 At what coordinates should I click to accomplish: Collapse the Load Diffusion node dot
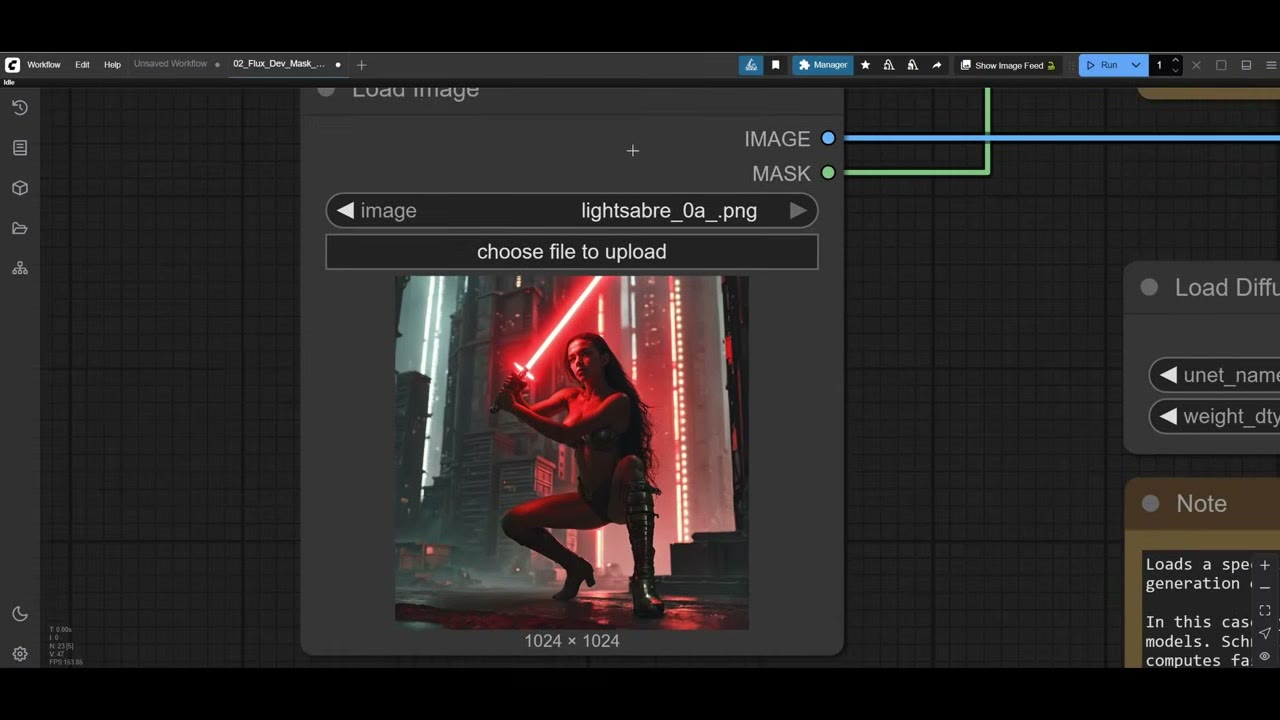click(1149, 288)
